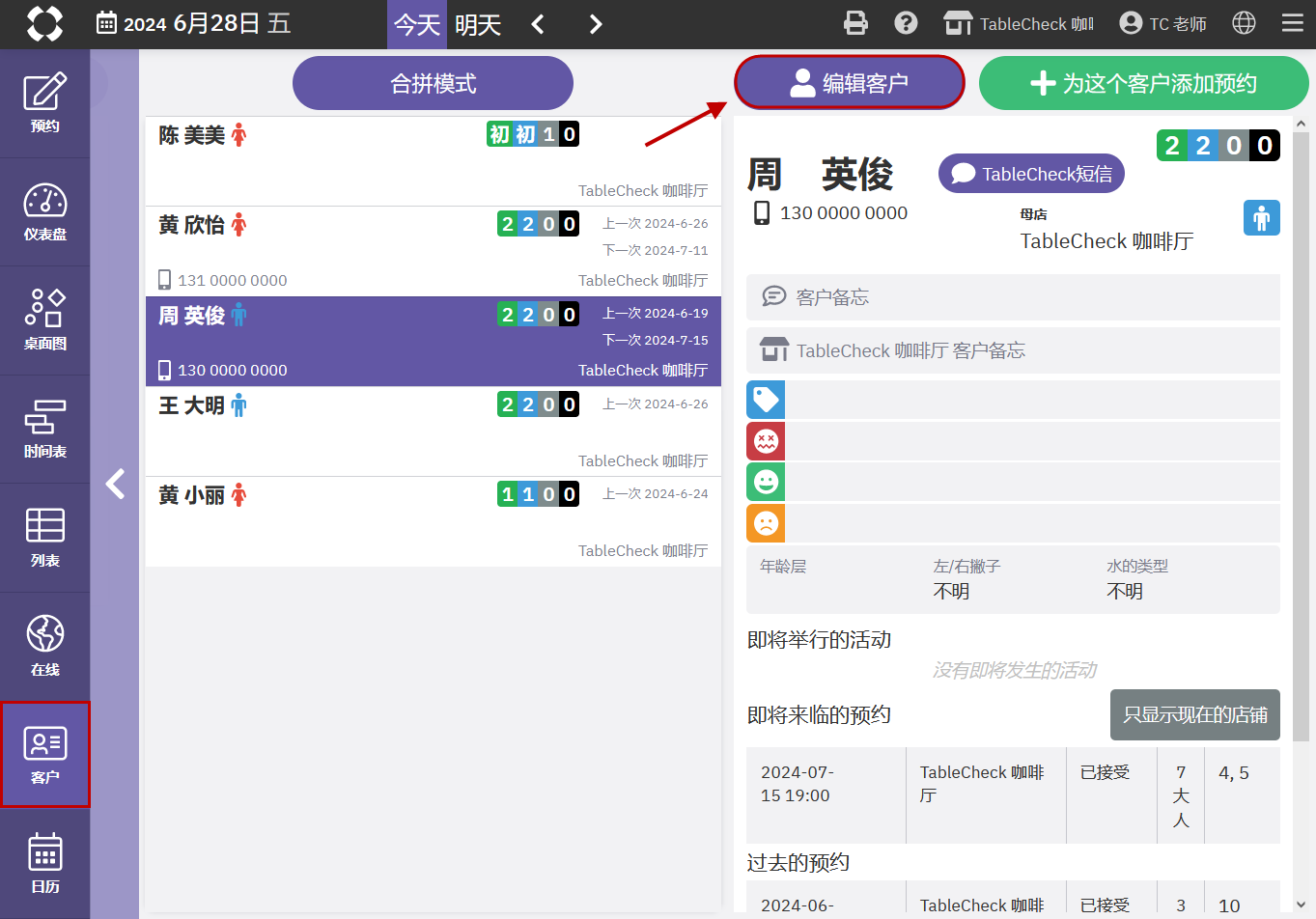Select customer 黄 小丽 in the list
The image size is (1316, 919).
click(434, 521)
